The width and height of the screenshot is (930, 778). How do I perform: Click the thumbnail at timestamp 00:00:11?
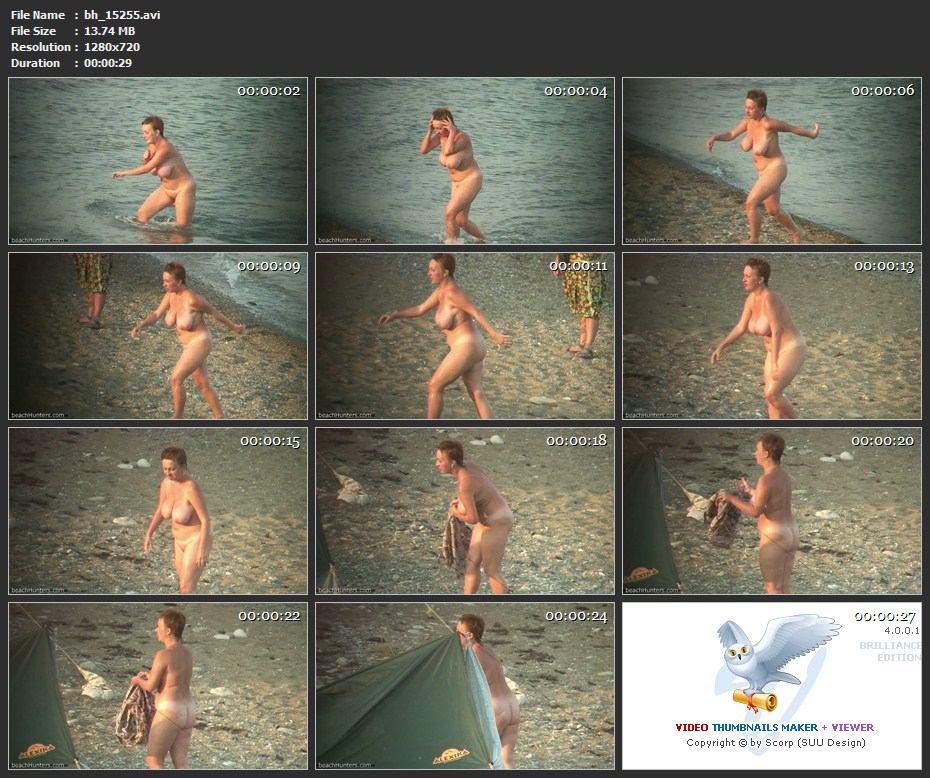coord(465,336)
